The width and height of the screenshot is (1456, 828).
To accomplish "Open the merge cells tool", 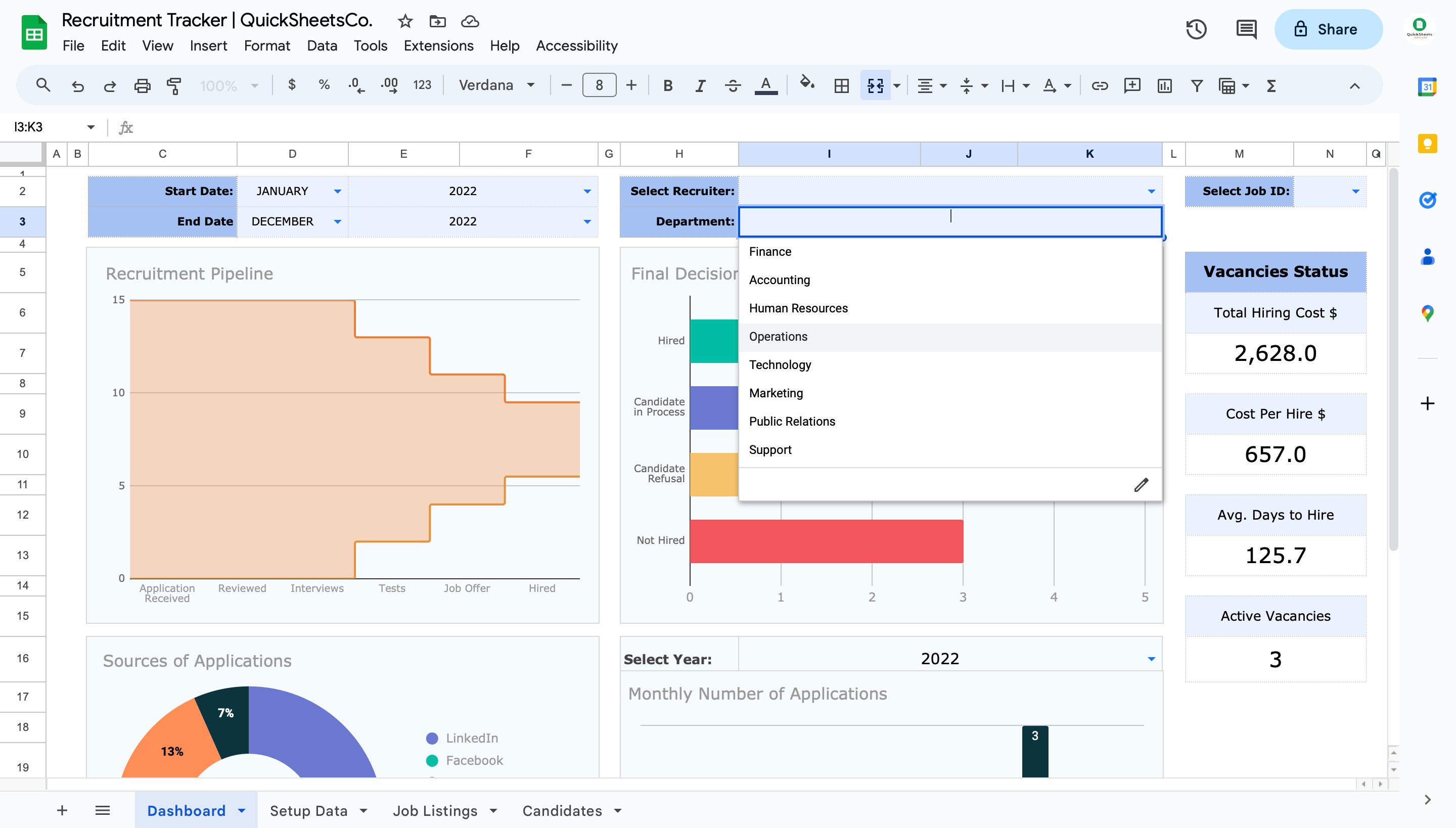I will (x=875, y=85).
